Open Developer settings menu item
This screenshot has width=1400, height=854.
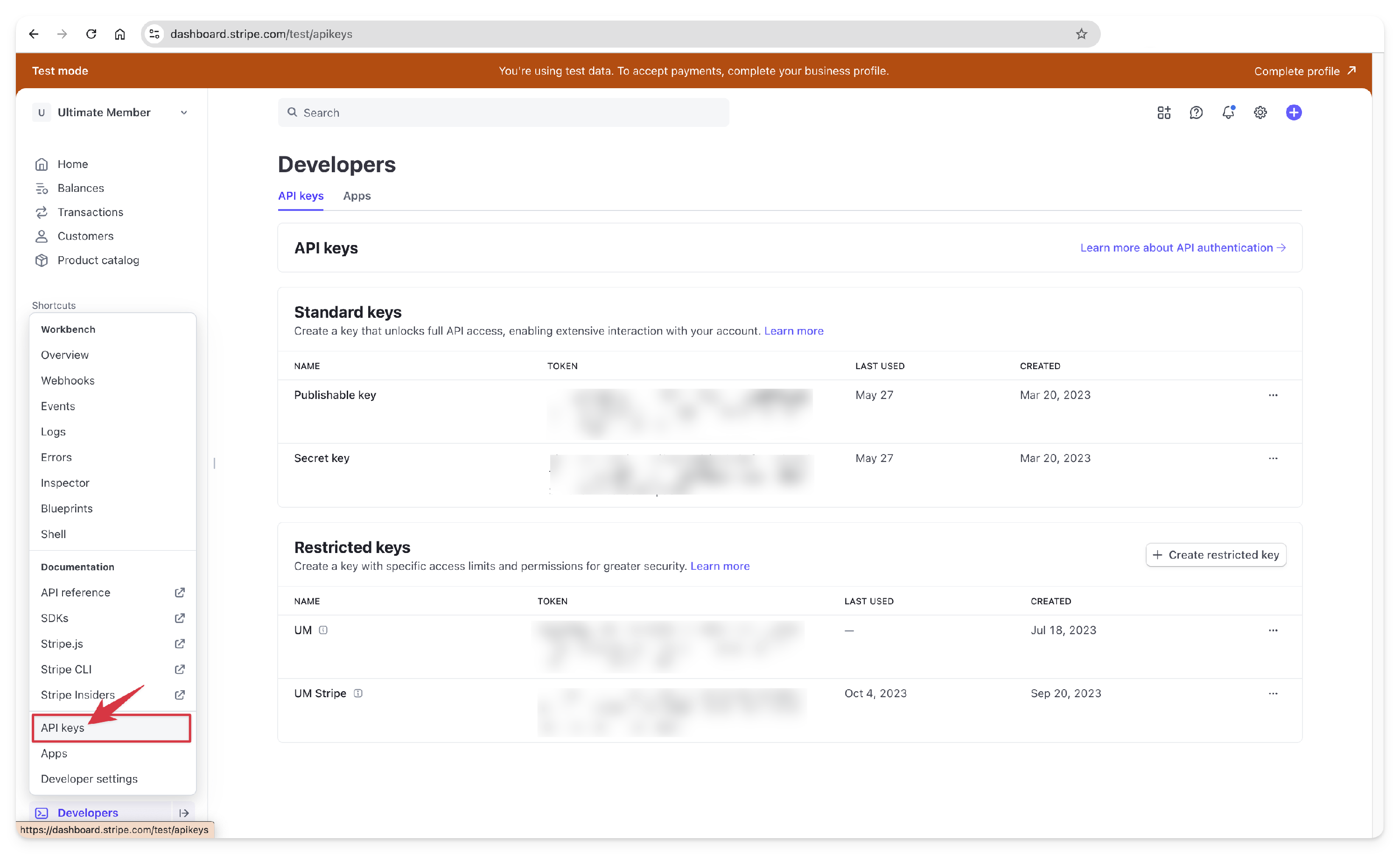[89, 779]
